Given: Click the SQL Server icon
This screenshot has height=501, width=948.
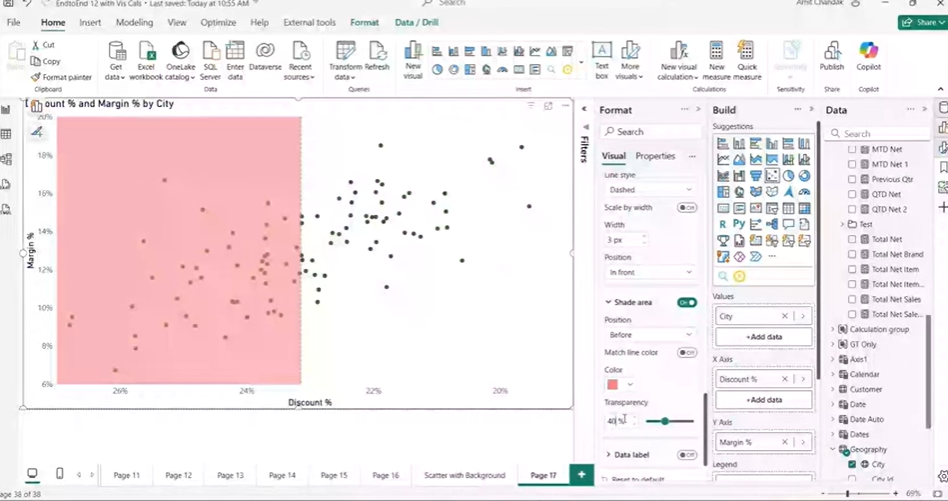Looking at the screenshot, I should tap(210, 61).
